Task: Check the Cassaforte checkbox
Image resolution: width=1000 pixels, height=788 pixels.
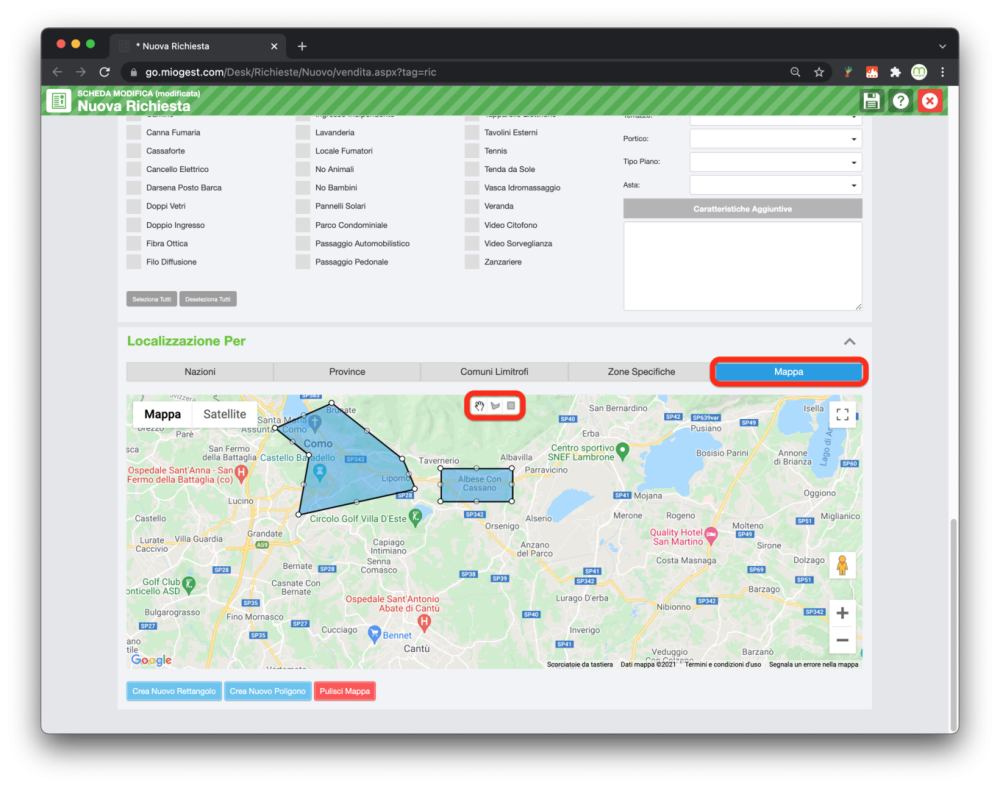Action: click(x=133, y=151)
